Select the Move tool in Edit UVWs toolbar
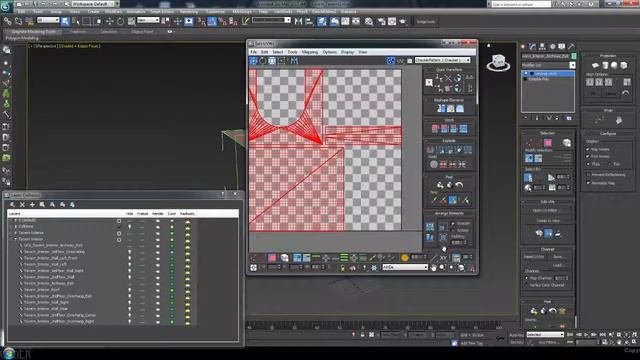Viewport: 640px width, 360px height. pyautogui.click(x=253, y=61)
